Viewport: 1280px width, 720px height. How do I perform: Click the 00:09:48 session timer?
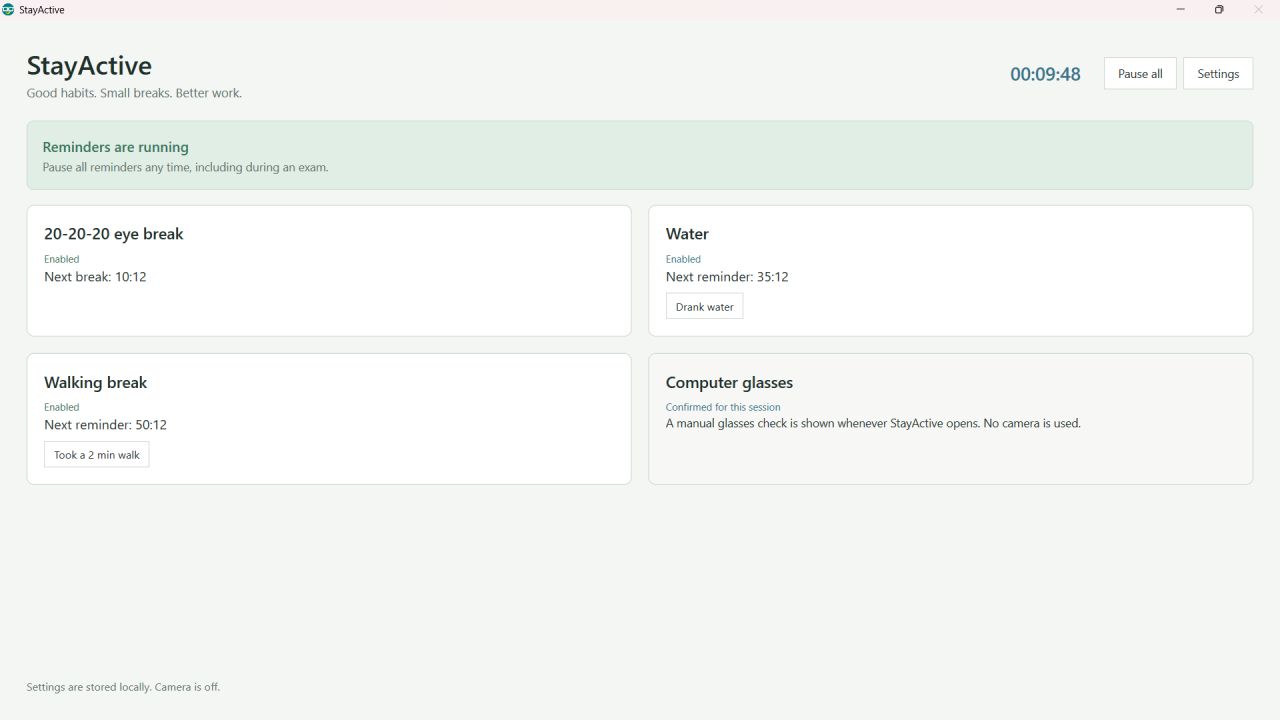click(x=1045, y=74)
